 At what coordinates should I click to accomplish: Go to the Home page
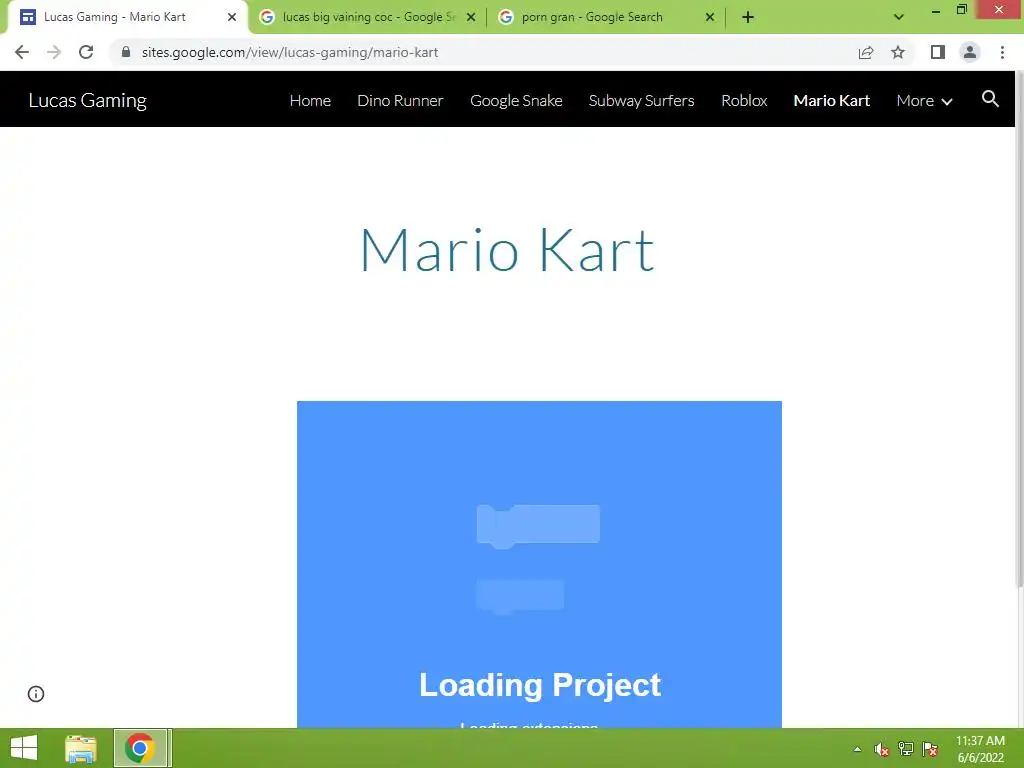tap(310, 101)
